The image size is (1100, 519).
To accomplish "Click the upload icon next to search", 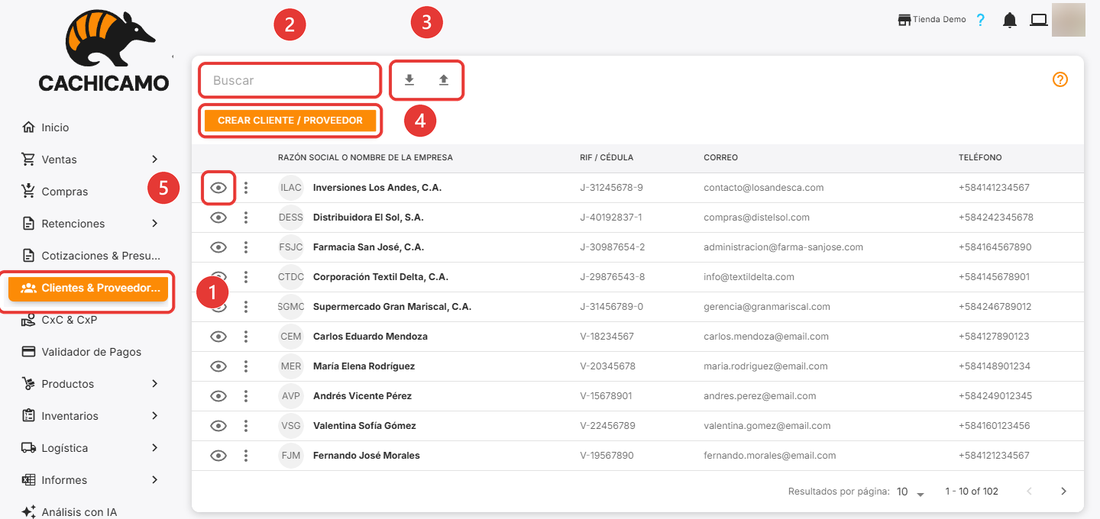I will [x=443, y=80].
